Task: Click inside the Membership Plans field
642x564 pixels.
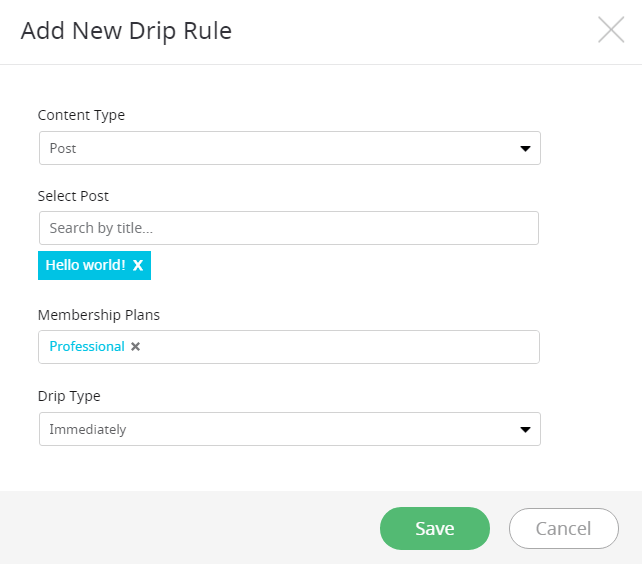Action: coord(289,347)
